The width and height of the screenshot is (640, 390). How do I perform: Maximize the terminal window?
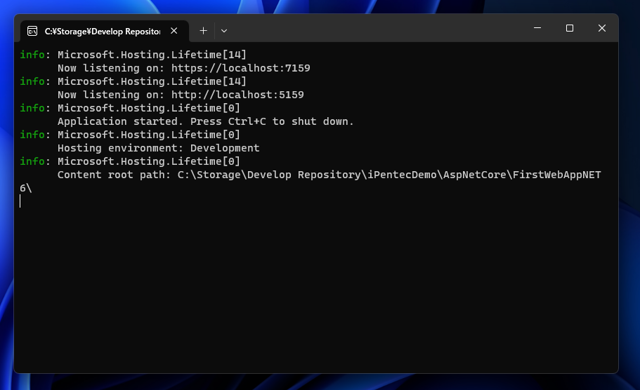coord(569,28)
